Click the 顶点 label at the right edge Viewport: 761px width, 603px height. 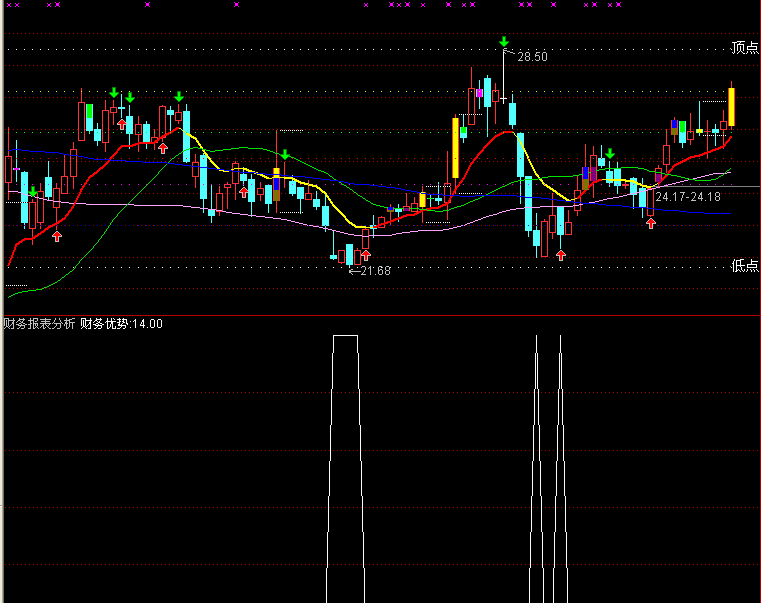pos(744,48)
